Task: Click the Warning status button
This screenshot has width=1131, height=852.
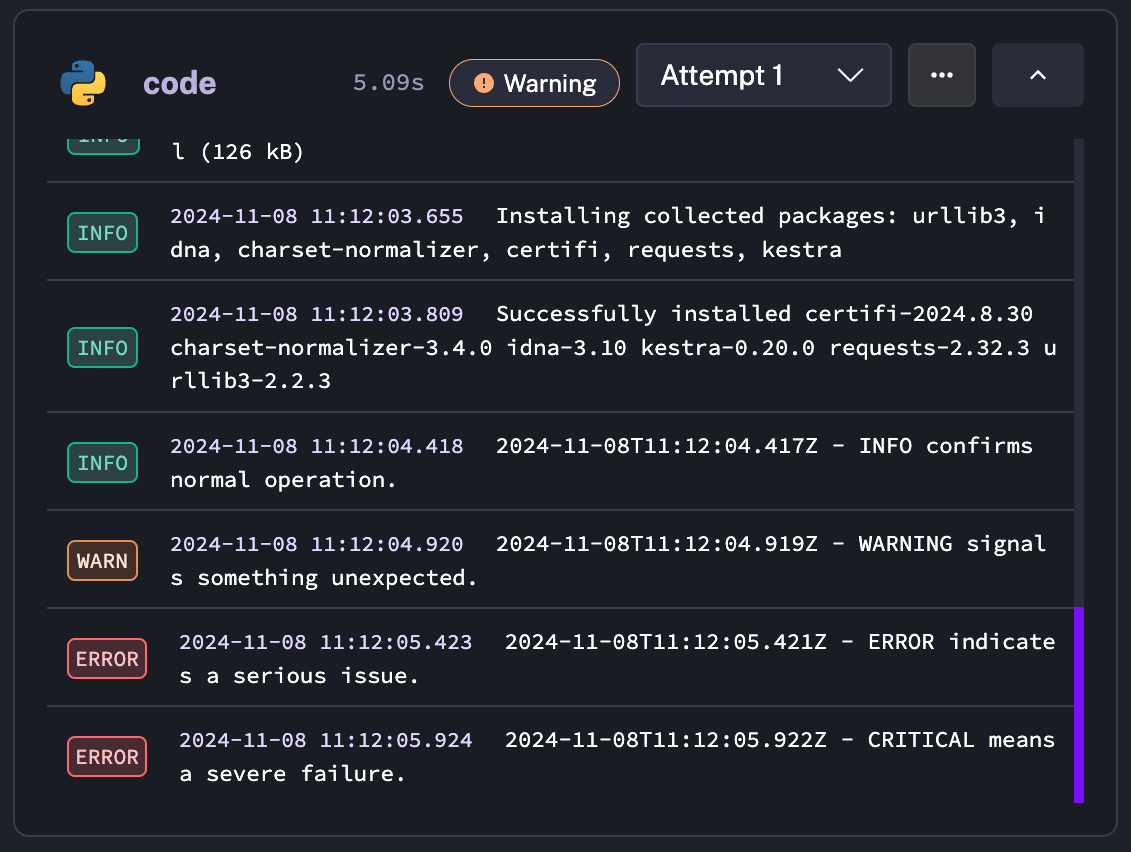Action: 534,83
